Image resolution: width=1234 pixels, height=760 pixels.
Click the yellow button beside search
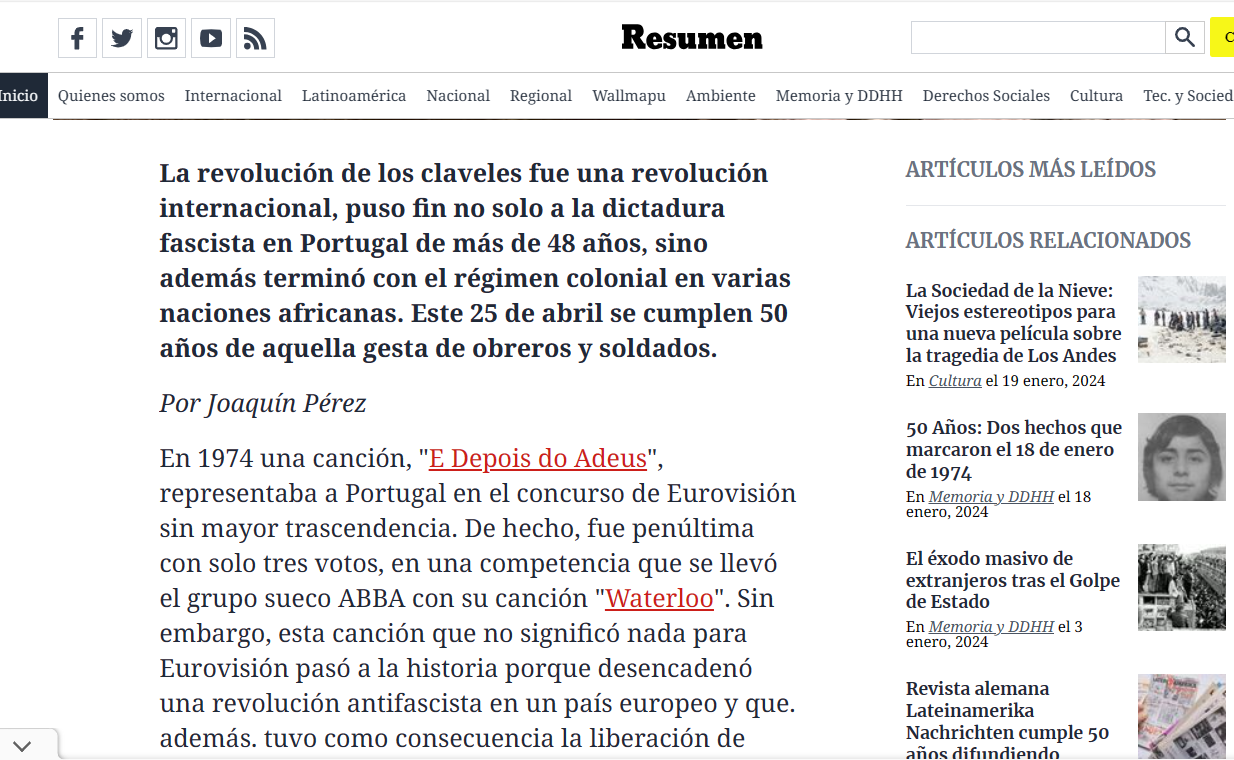pyautogui.click(x=1222, y=38)
